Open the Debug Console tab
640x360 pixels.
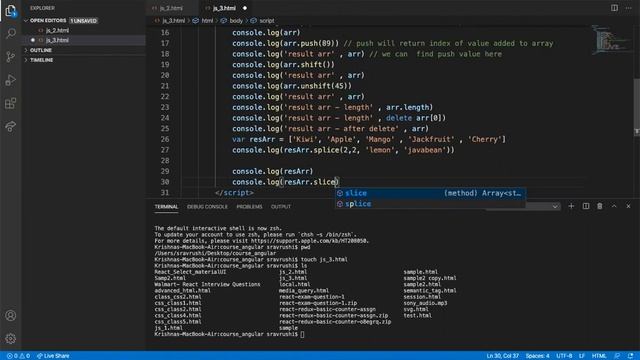coord(207,207)
